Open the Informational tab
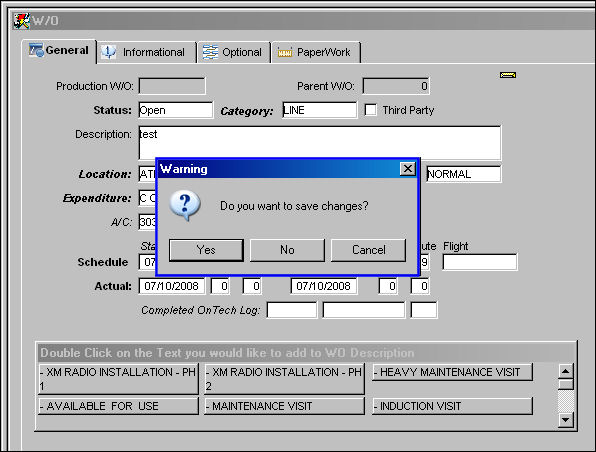The image size is (596, 452). click(147, 52)
